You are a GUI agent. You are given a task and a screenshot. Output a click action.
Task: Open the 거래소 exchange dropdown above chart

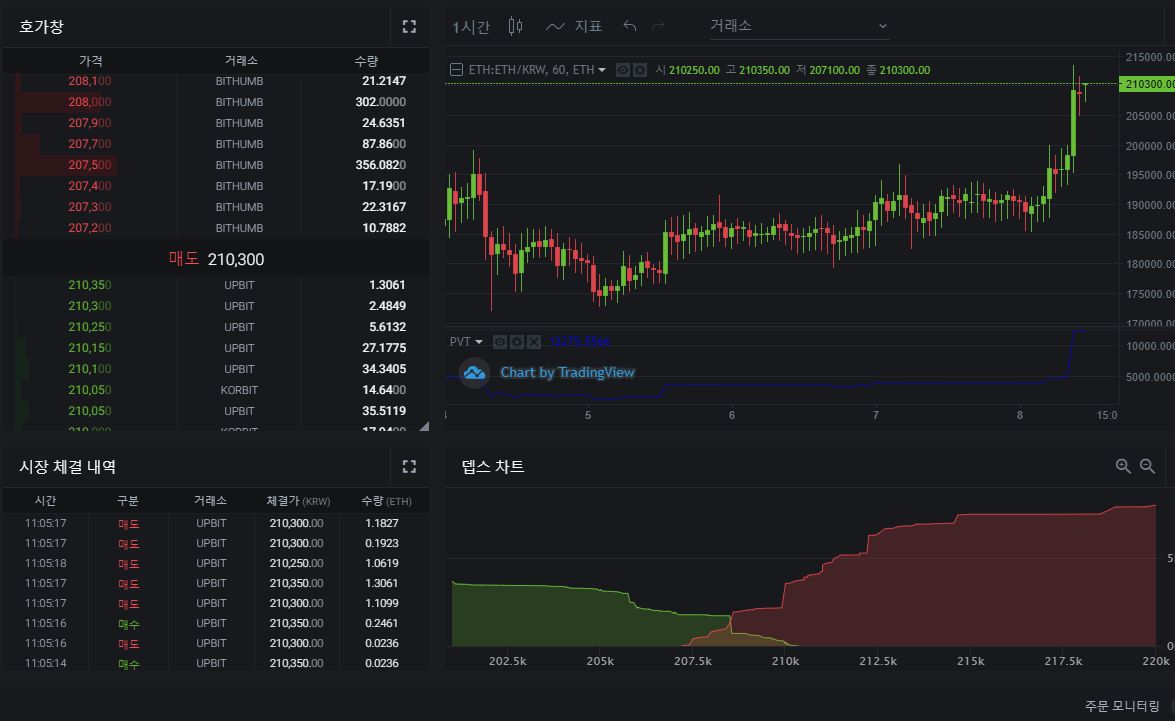800,26
